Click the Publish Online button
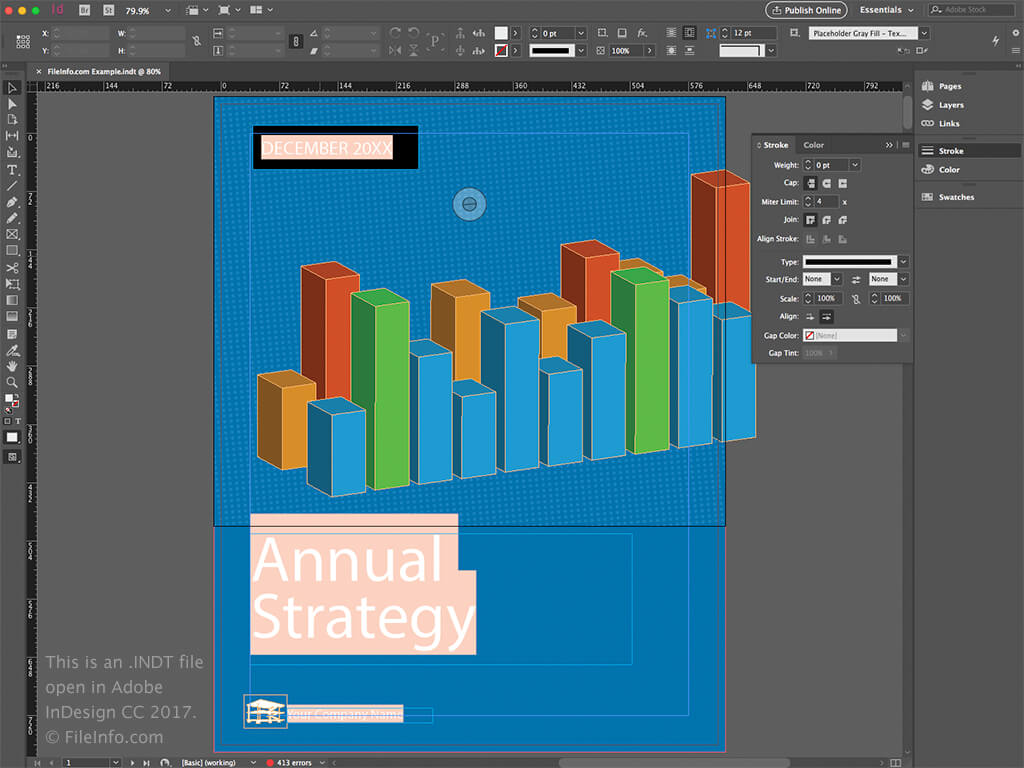Viewport: 1024px width, 768px height. [806, 10]
